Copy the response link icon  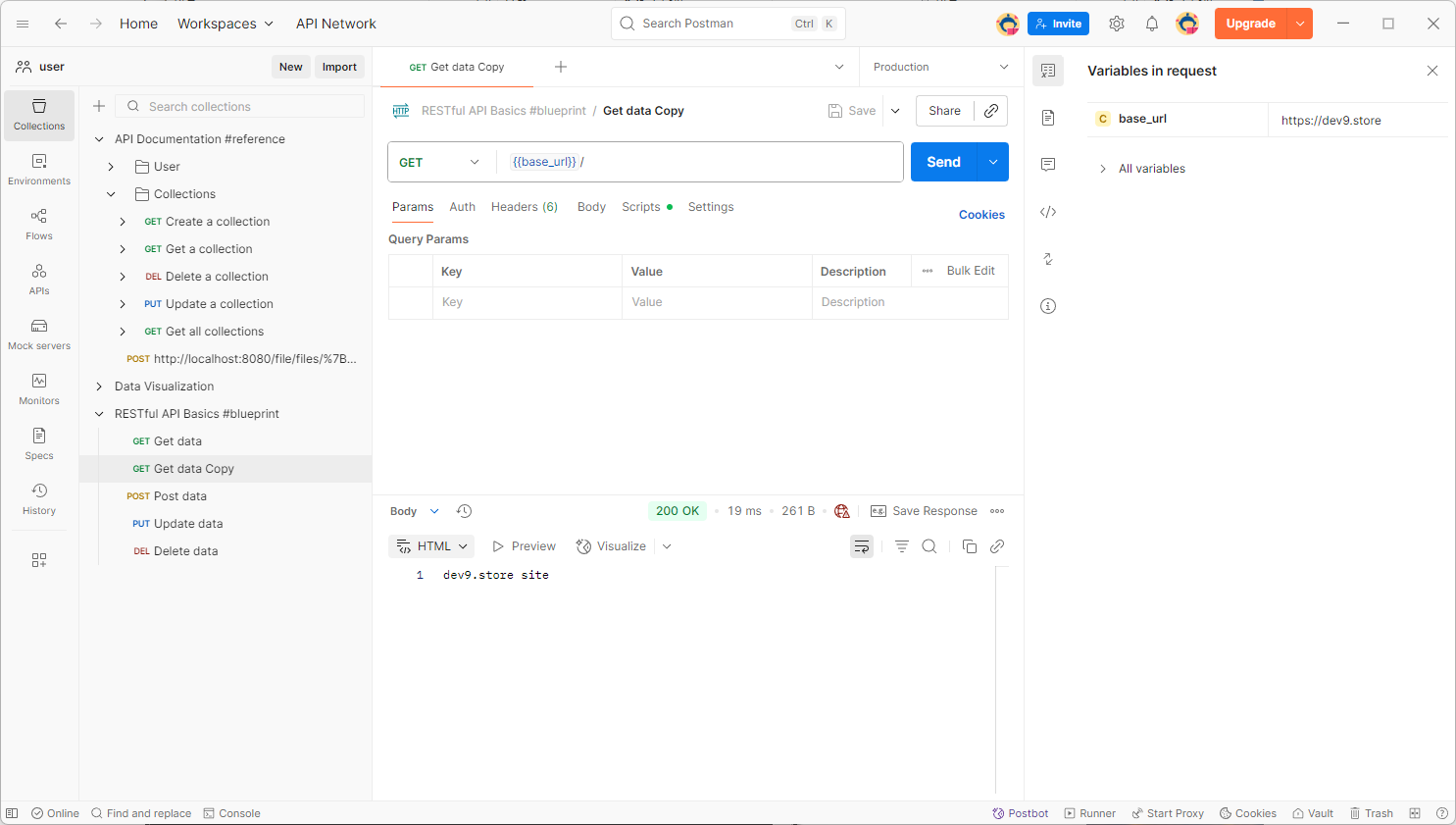coord(997,546)
